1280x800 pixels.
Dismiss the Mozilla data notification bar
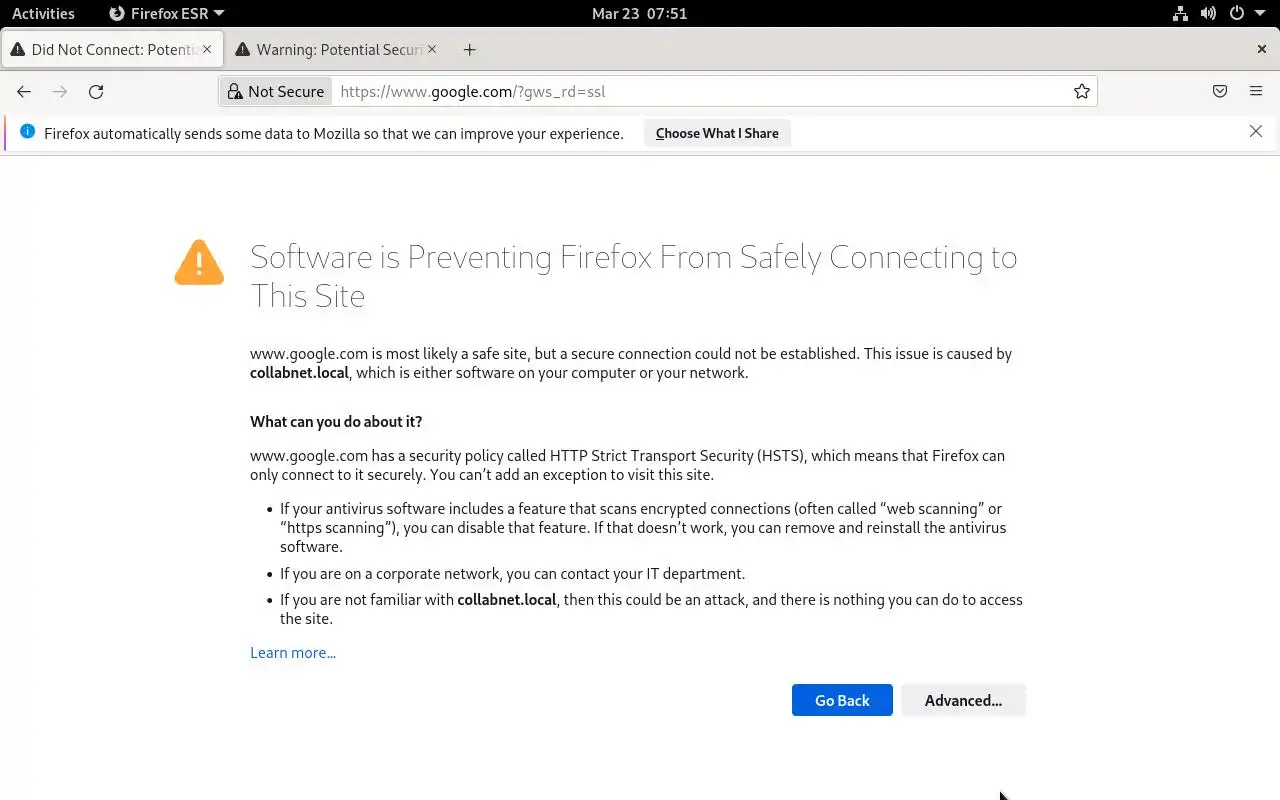1256,132
